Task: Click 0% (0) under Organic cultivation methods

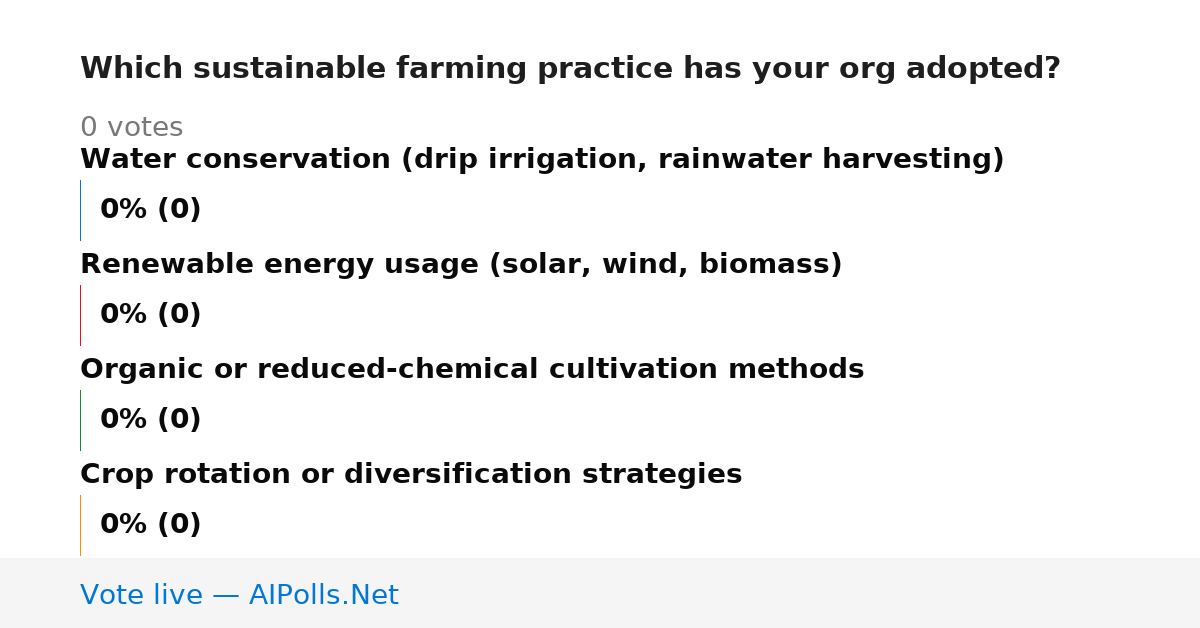Action: point(151,420)
